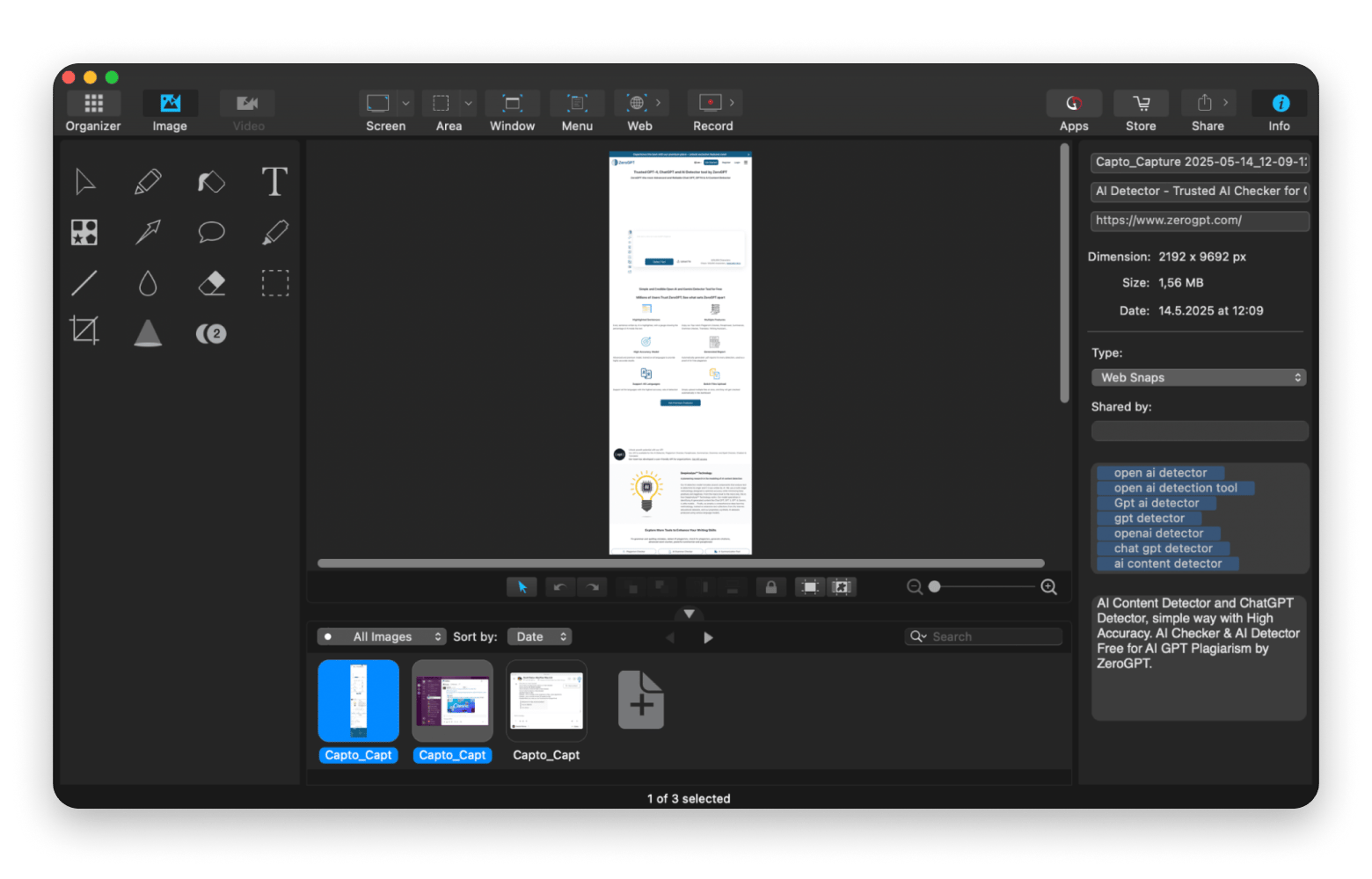Open the All Images filter dropdown
Screen dimensions: 1372x879
click(x=382, y=636)
